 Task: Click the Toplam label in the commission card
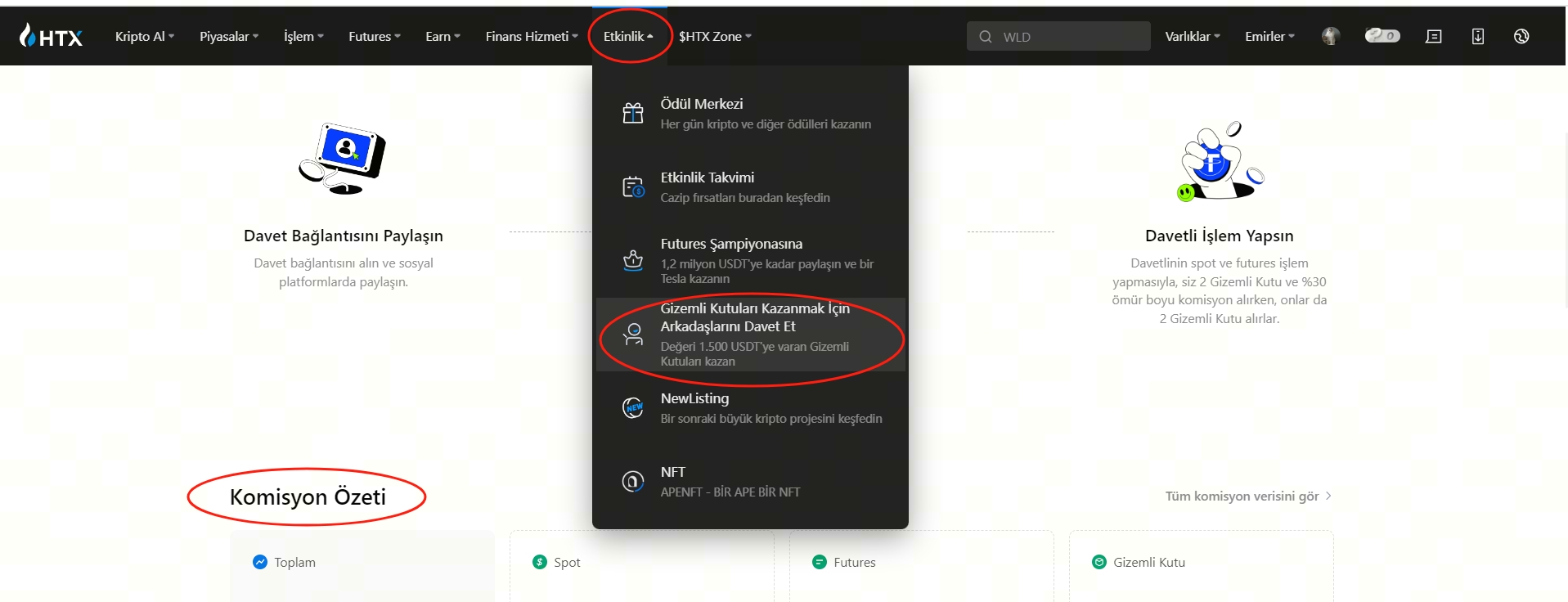coord(294,562)
